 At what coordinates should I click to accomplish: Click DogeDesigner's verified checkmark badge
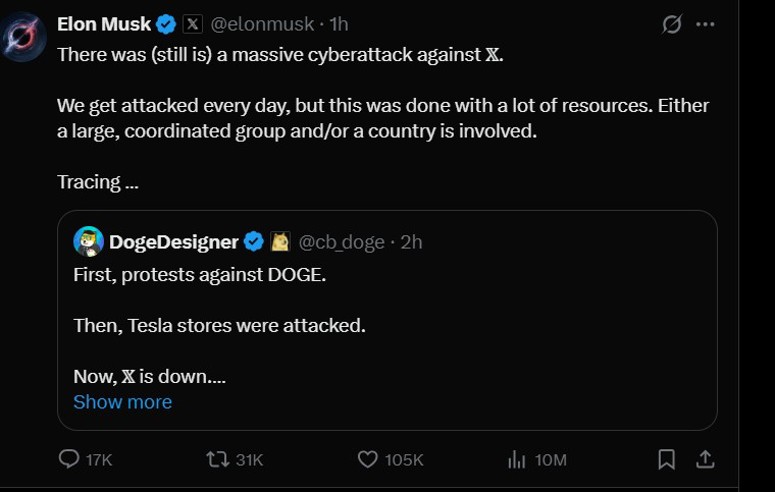(254, 241)
